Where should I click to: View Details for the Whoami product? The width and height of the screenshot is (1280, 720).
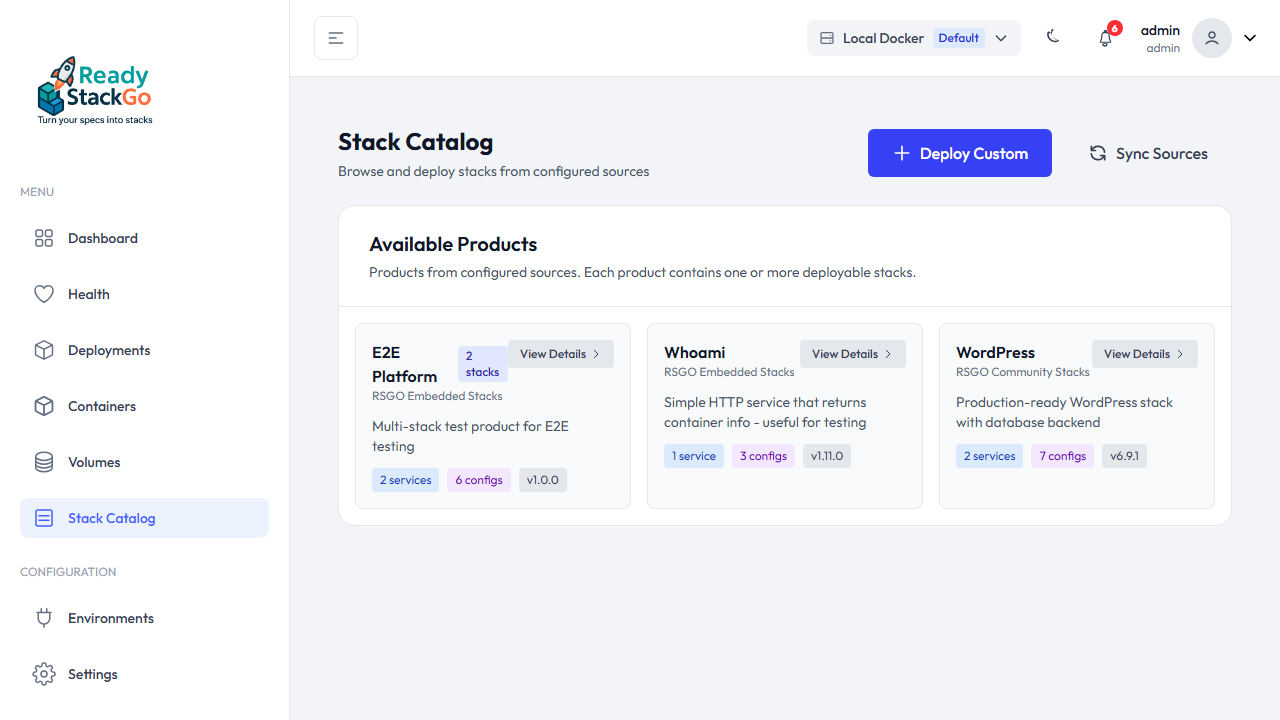852,353
